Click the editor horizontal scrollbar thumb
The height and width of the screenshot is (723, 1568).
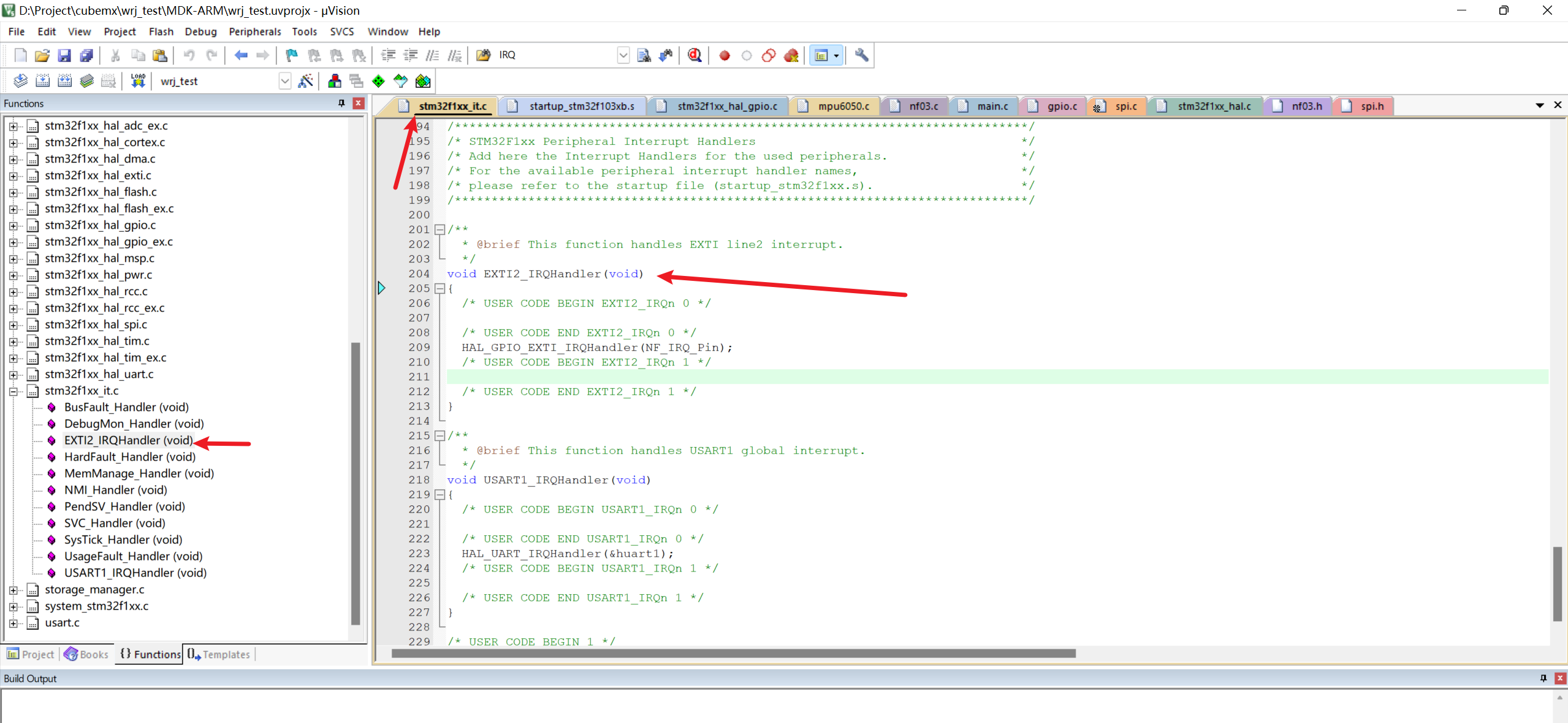[x=733, y=654]
